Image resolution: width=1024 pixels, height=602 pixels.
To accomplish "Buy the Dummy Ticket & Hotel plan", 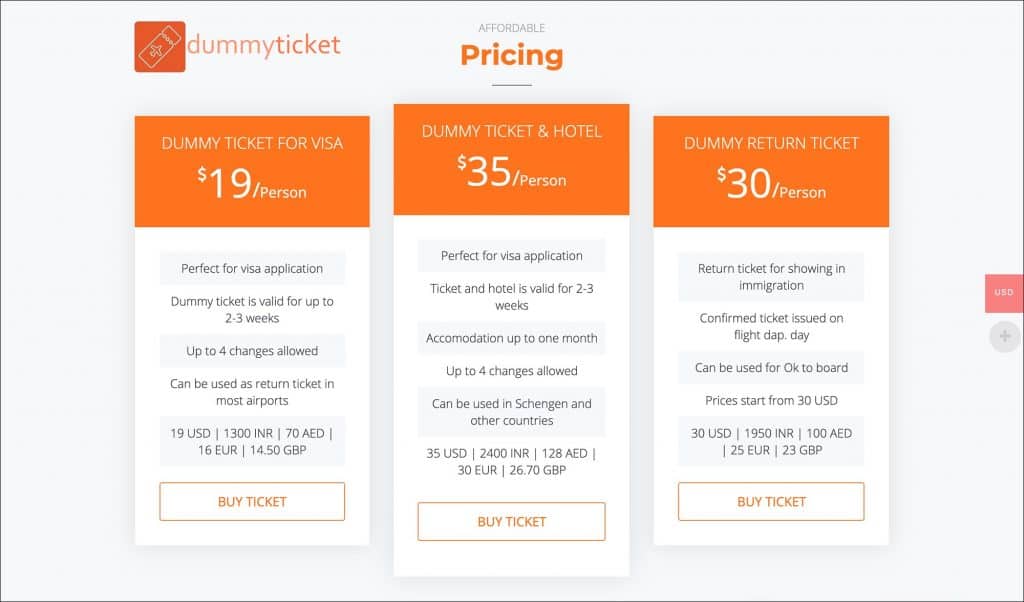I will coord(511,522).
